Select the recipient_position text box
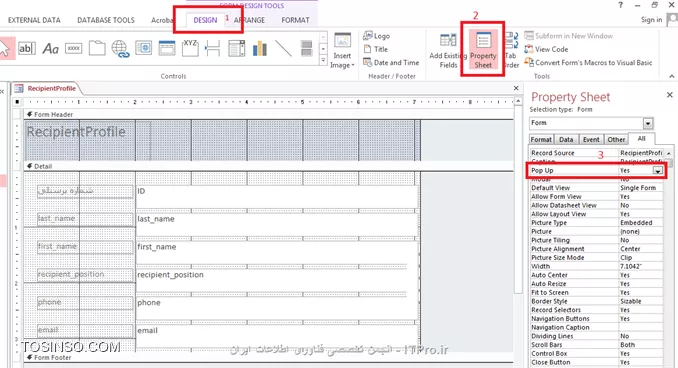Screen dimensions: 678x368 click(277, 280)
